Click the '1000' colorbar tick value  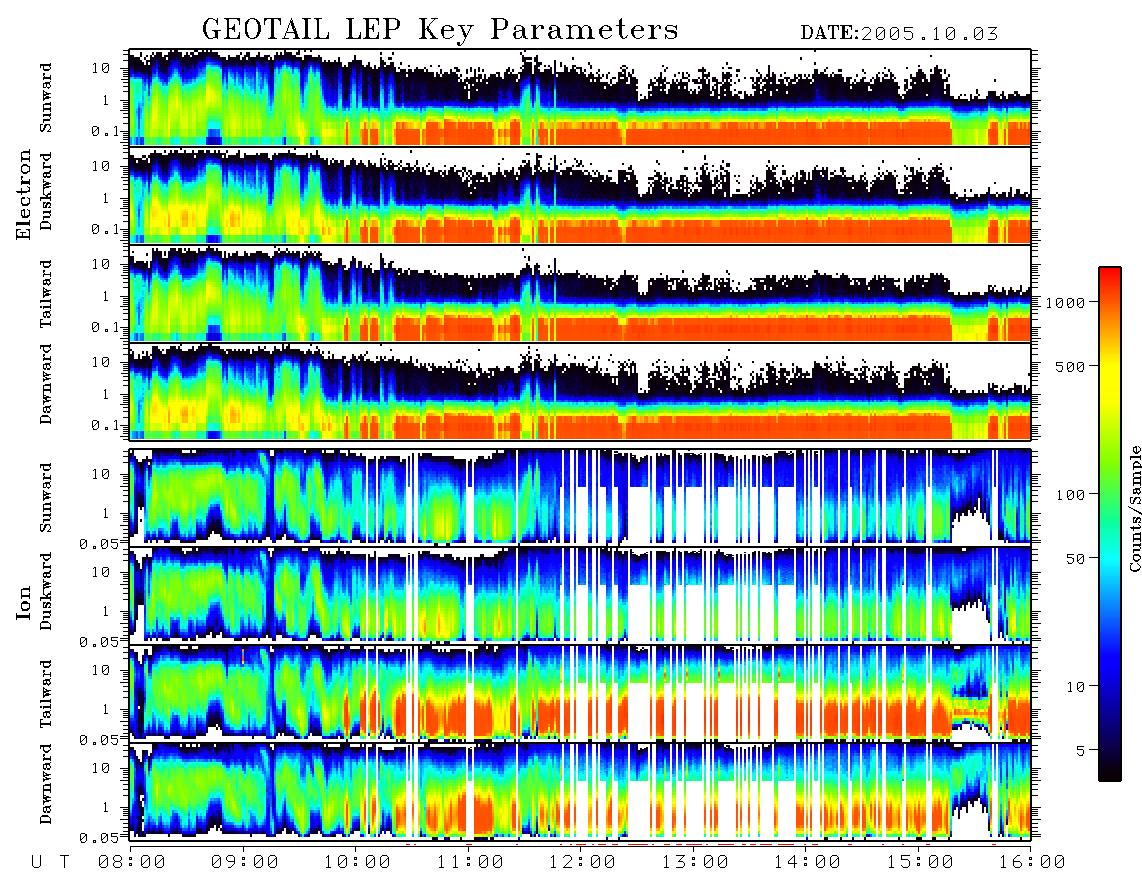[x=1065, y=302]
